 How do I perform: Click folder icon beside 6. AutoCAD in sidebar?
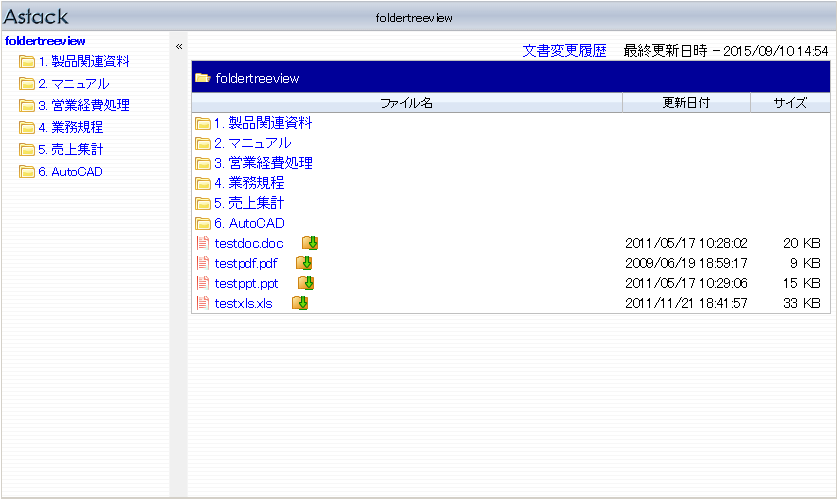pyautogui.click(x=27, y=171)
